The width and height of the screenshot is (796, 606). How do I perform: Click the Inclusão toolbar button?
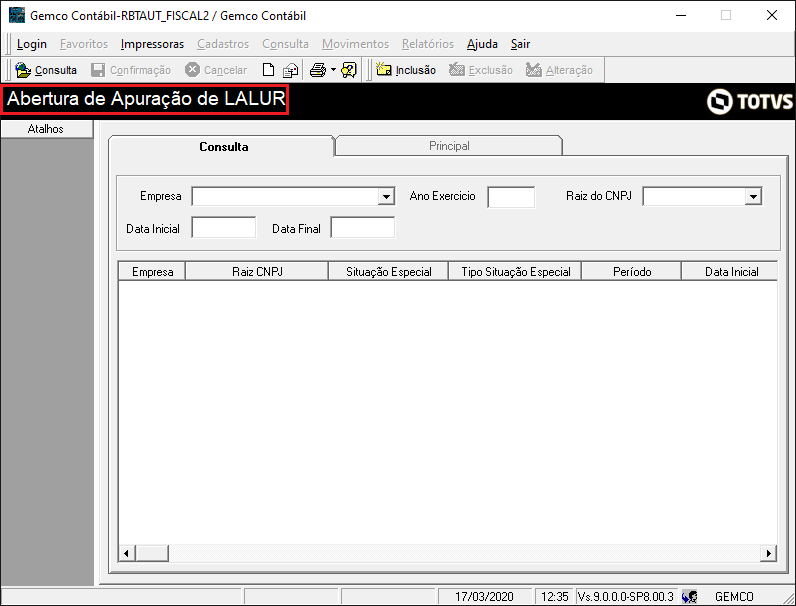(x=406, y=70)
